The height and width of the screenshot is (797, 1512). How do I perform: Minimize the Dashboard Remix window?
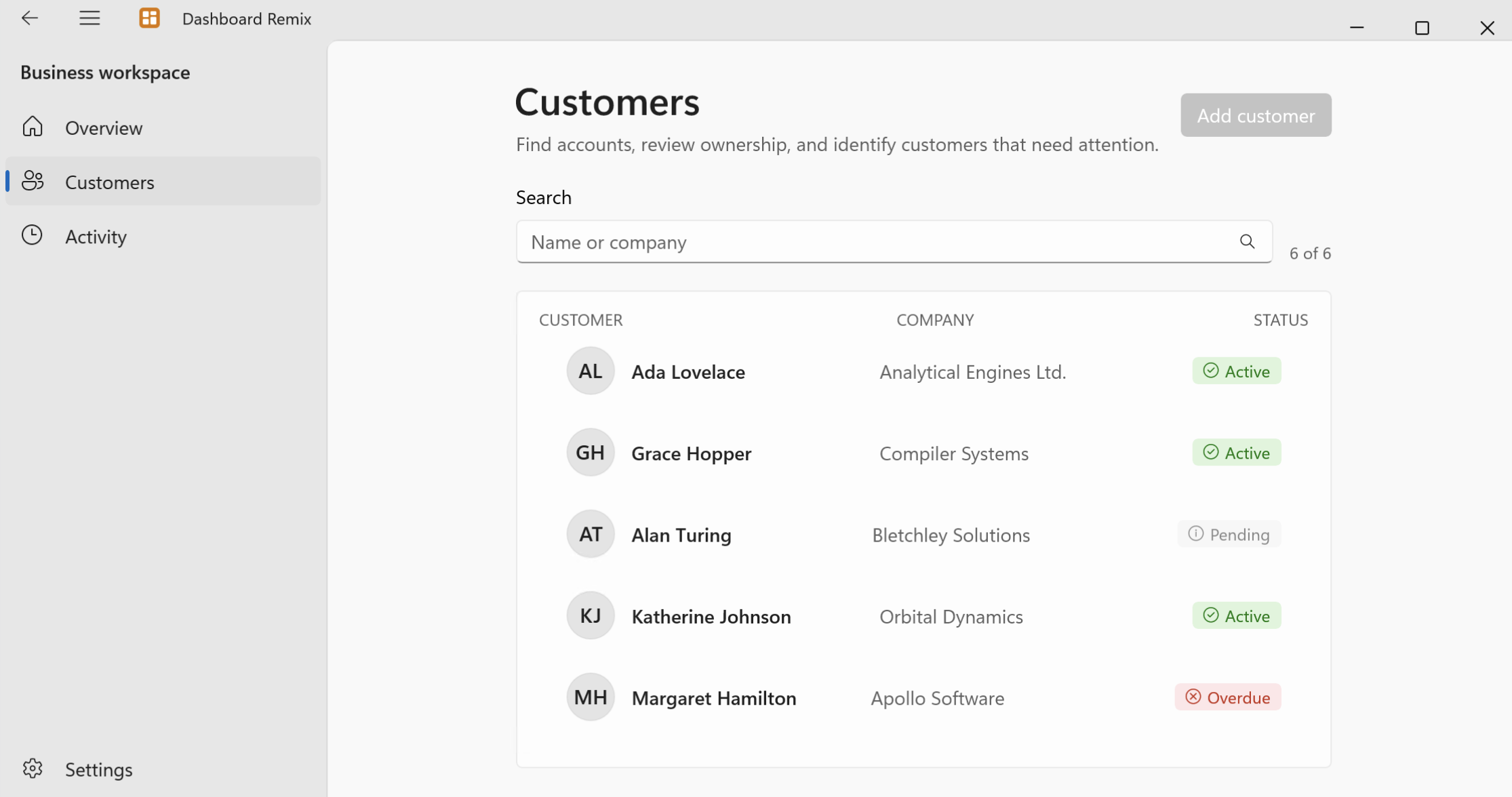coord(1357,28)
